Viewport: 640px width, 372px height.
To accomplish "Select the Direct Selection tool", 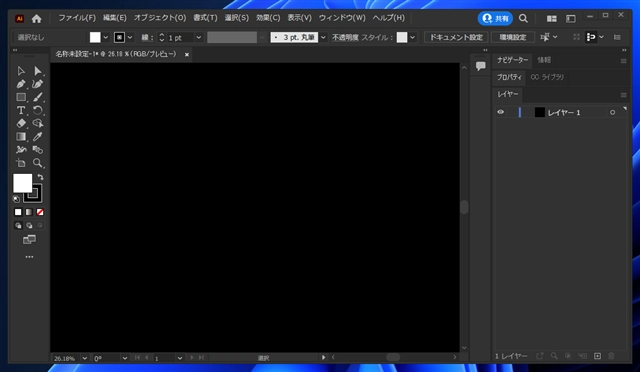I will 38,71.
